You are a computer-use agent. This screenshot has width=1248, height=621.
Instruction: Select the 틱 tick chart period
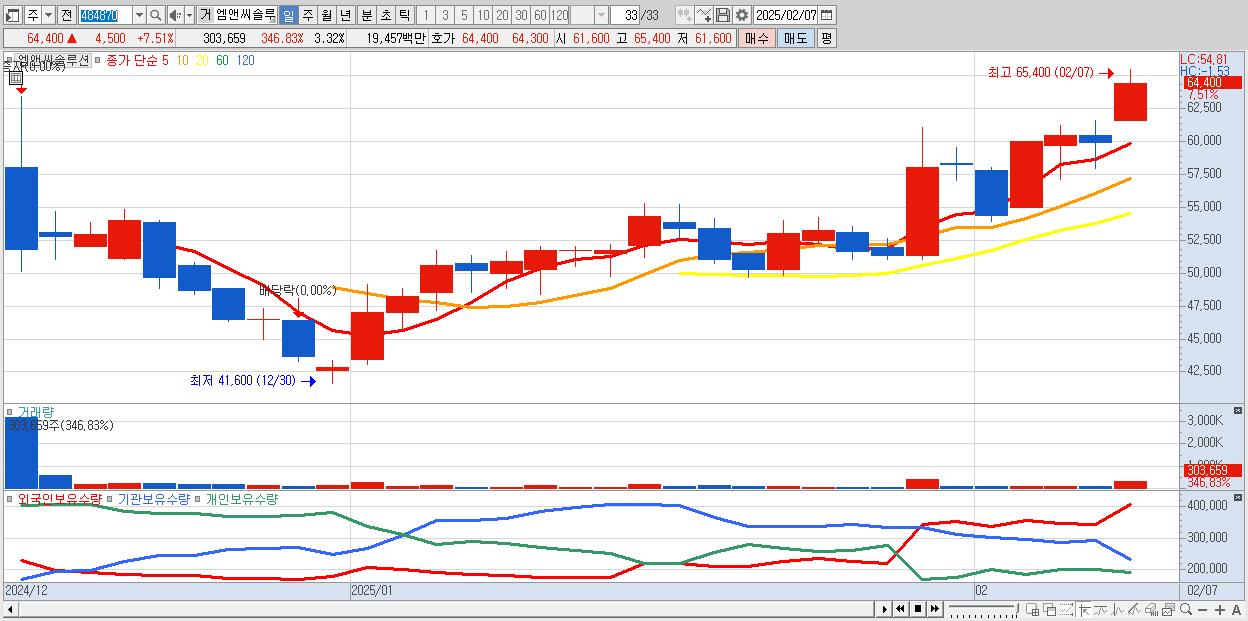coord(404,15)
